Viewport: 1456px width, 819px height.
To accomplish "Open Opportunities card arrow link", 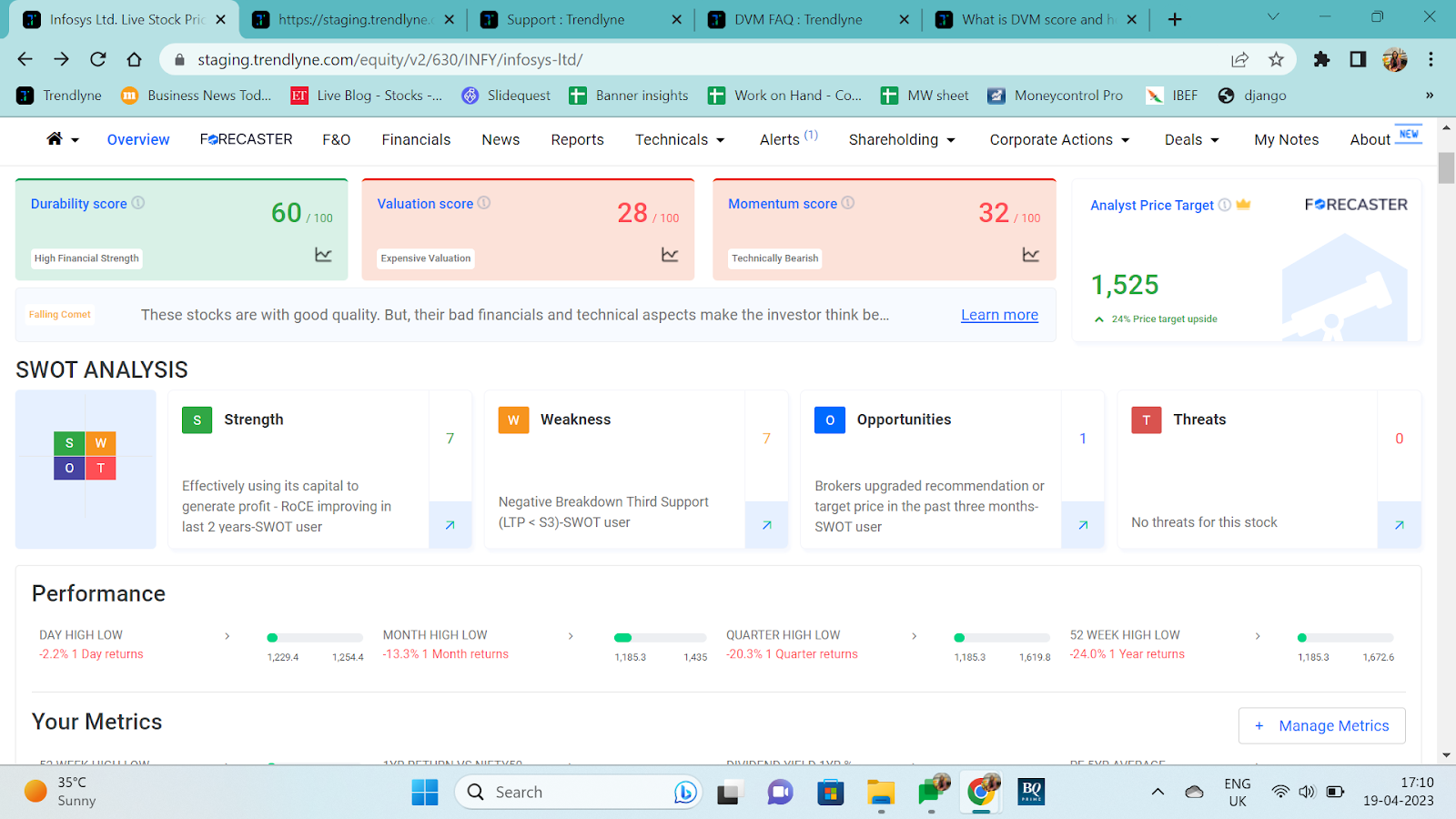I will [1083, 525].
